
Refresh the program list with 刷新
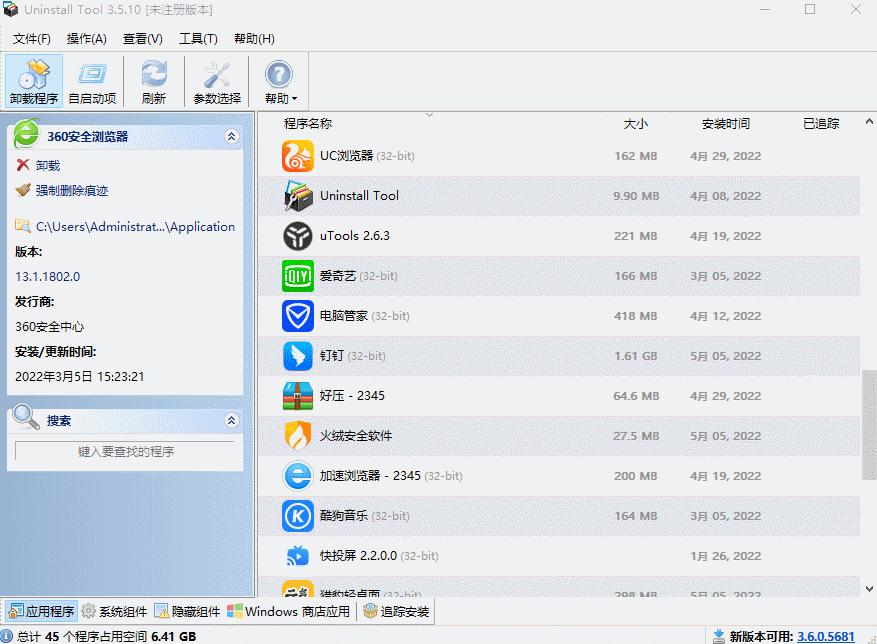[154, 82]
